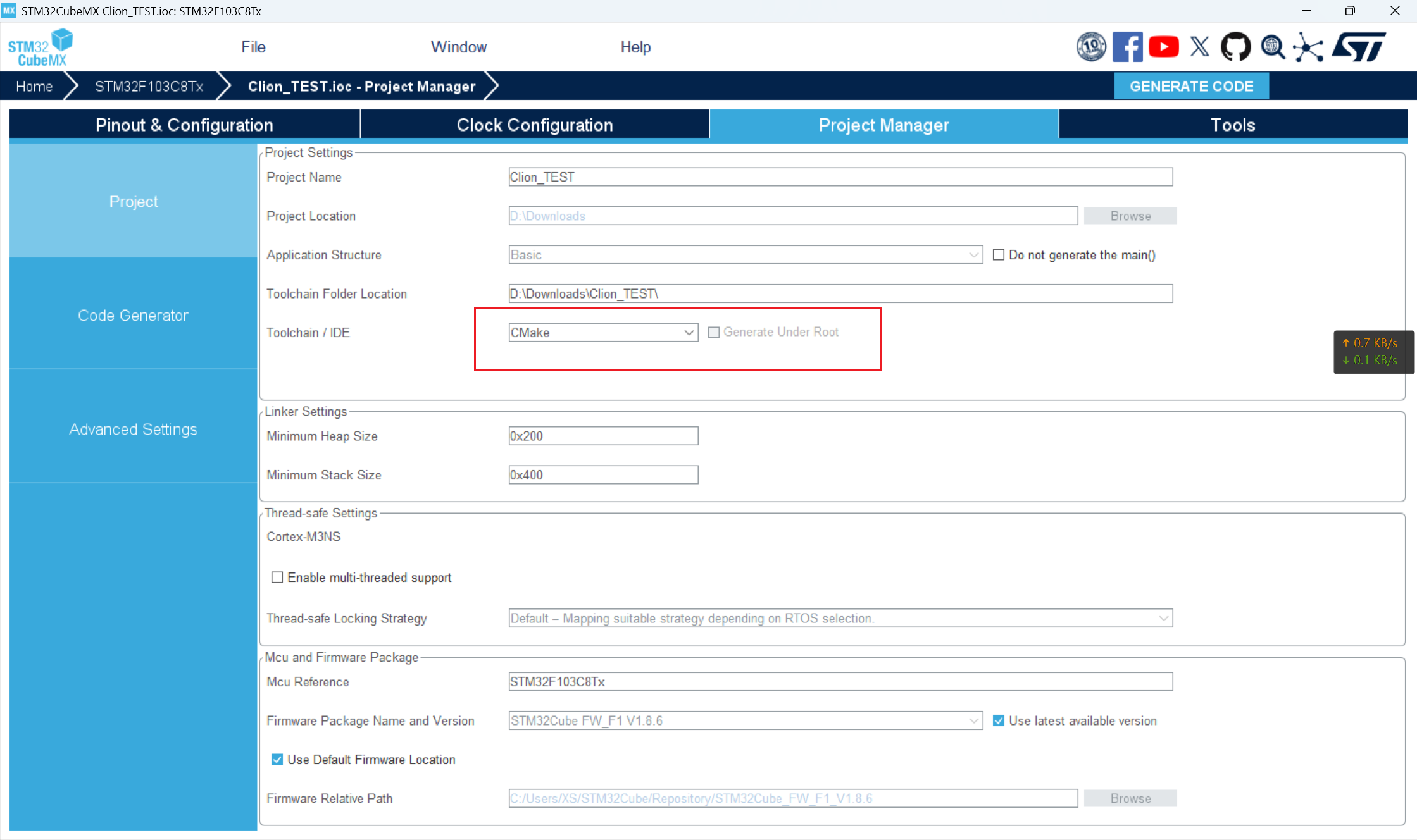
Task: Click the Minimum Heap Size field
Action: [x=602, y=436]
